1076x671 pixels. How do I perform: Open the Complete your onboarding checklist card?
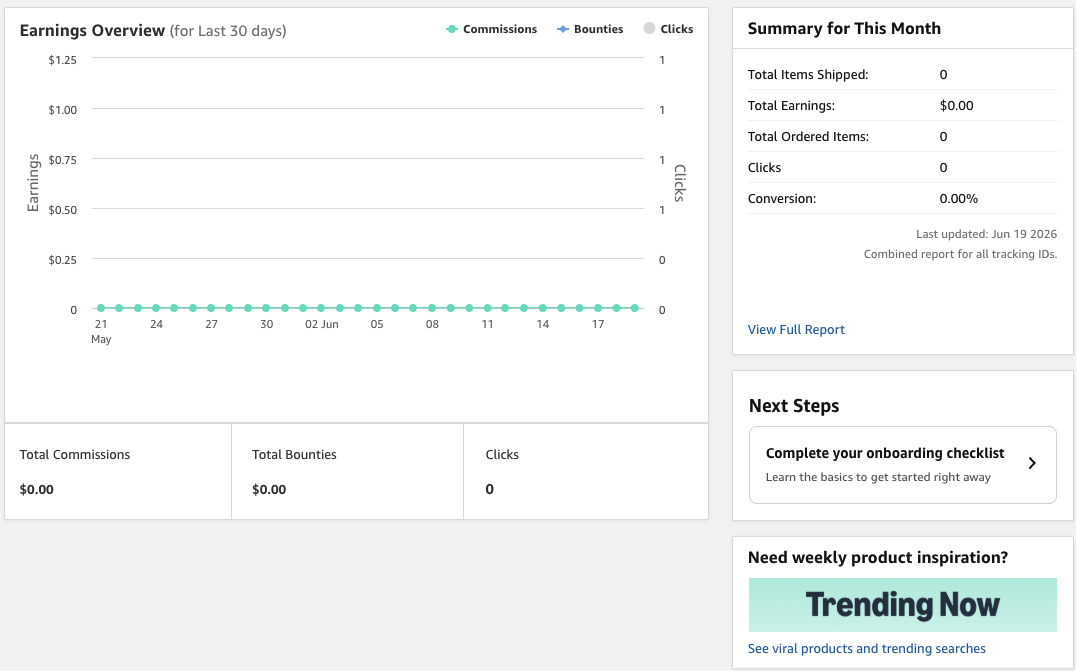pyautogui.click(x=902, y=465)
